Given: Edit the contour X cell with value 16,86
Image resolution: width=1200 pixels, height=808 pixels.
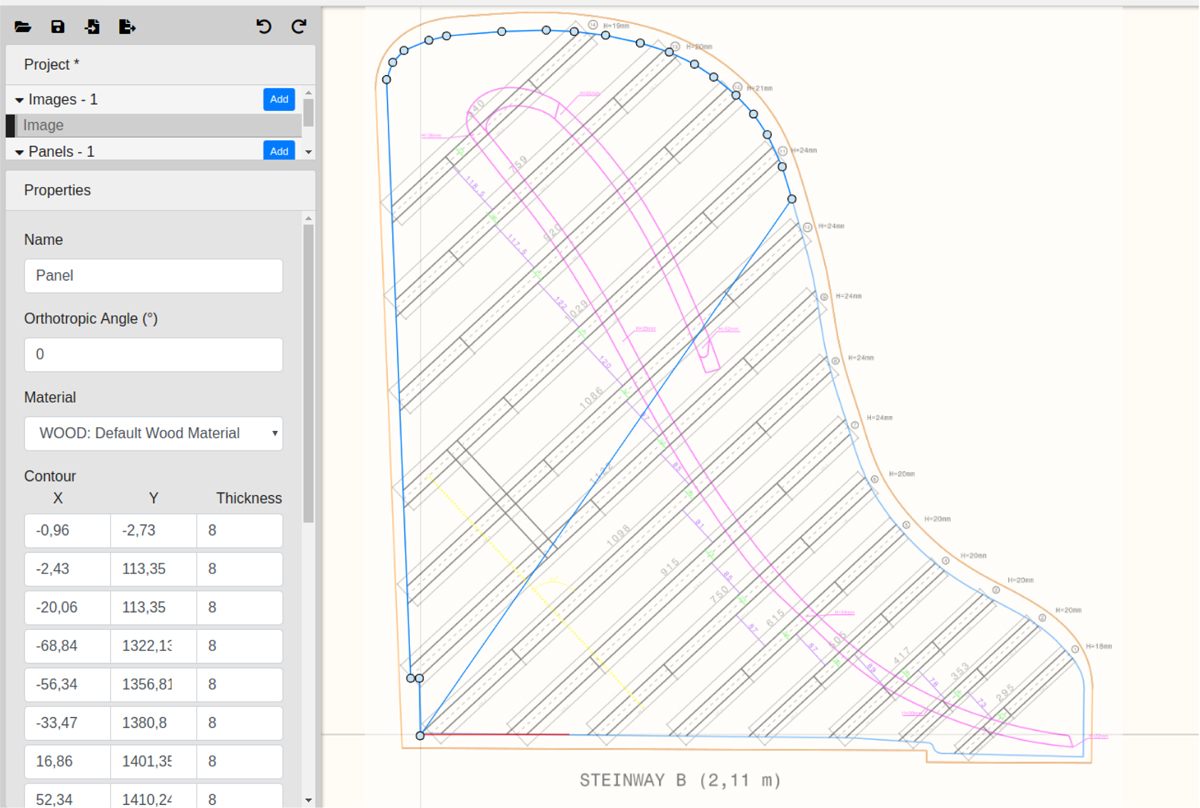Looking at the screenshot, I should click(x=67, y=762).
